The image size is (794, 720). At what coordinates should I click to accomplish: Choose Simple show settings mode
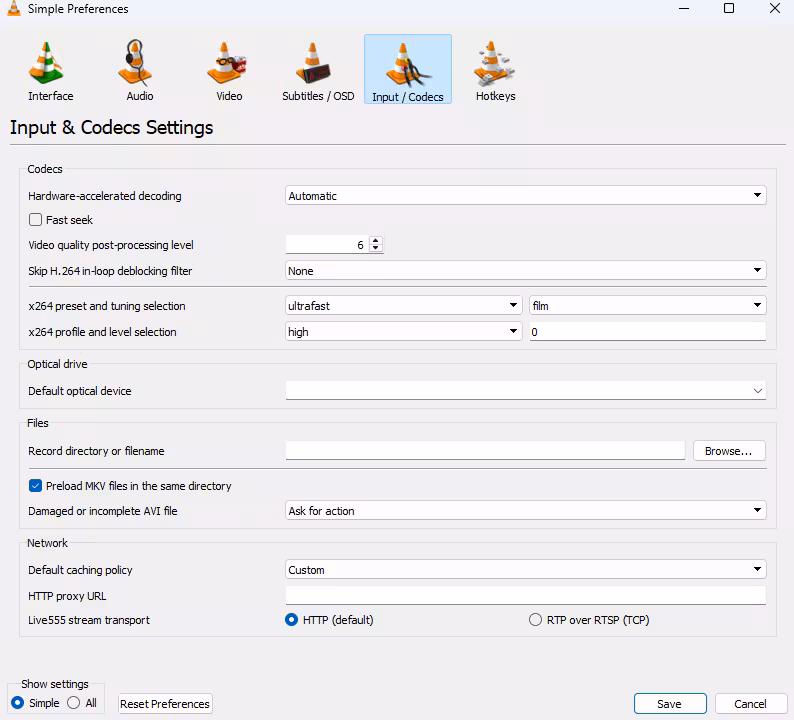pos(17,703)
